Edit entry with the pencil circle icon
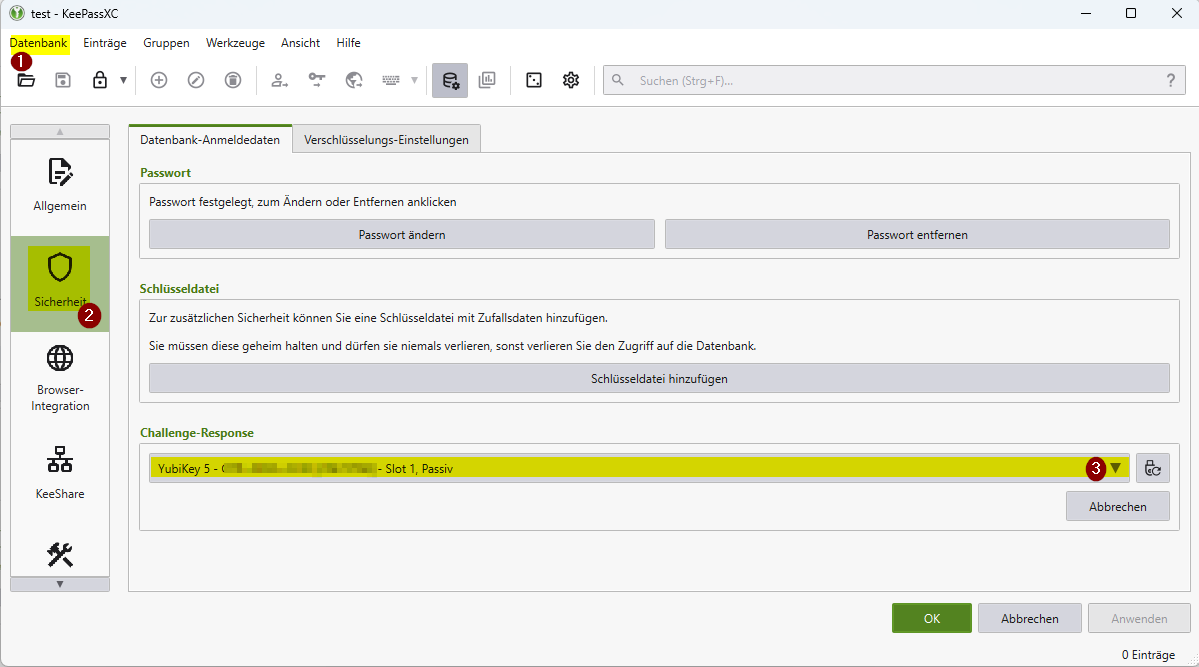Screen dimensions: 1199x667 coord(196,80)
